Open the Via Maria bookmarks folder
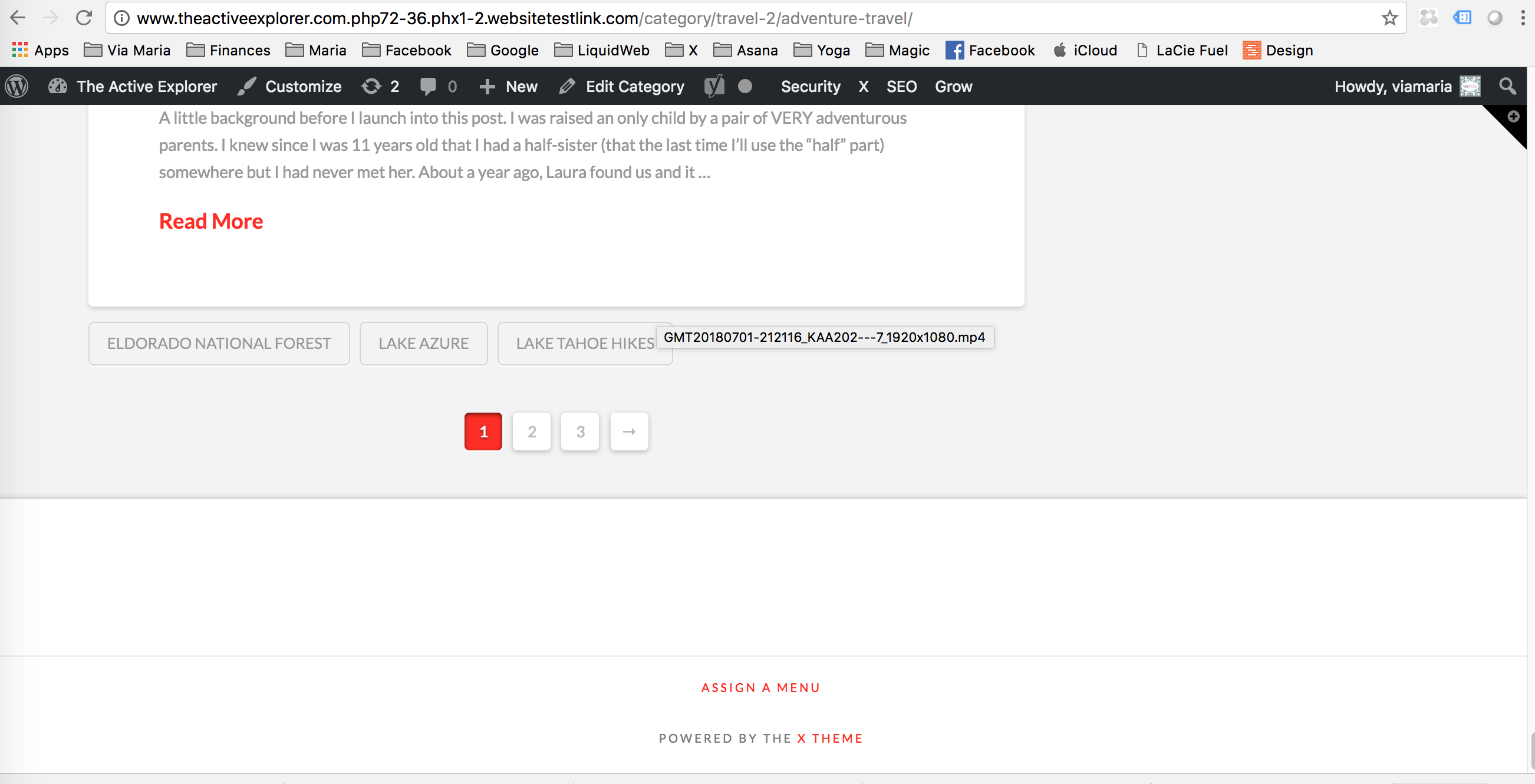The width and height of the screenshot is (1535, 784). pos(127,51)
